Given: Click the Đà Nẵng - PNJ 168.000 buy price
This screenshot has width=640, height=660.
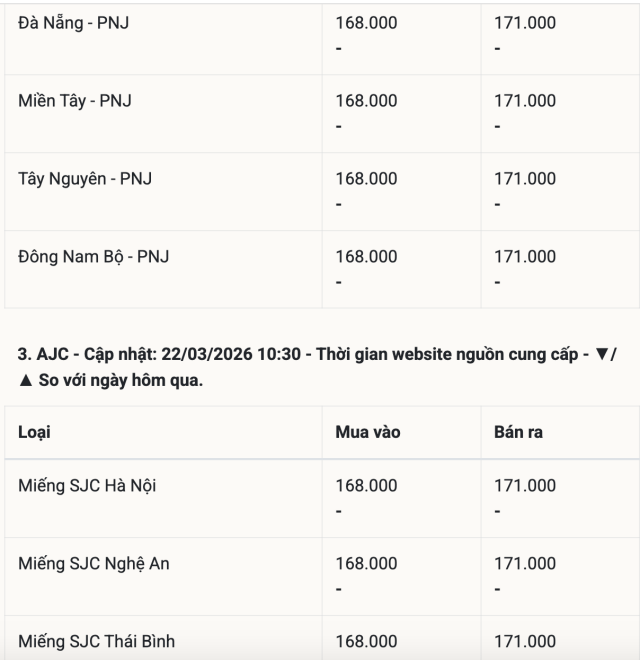Looking at the screenshot, I should pyautogui.click(x=366, y=23).
